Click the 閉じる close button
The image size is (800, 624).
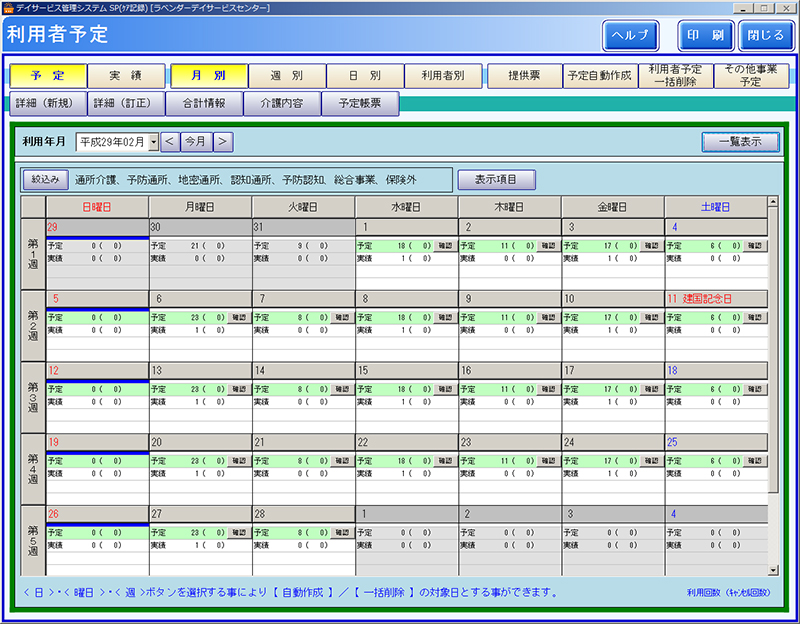click(765, 35)
